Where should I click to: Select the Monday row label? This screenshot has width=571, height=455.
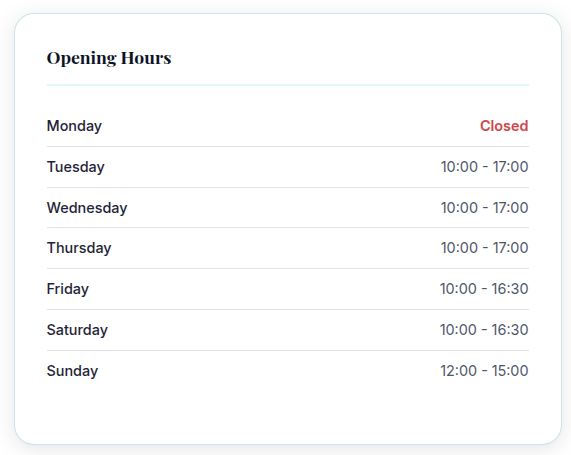[x=74, y=126]
